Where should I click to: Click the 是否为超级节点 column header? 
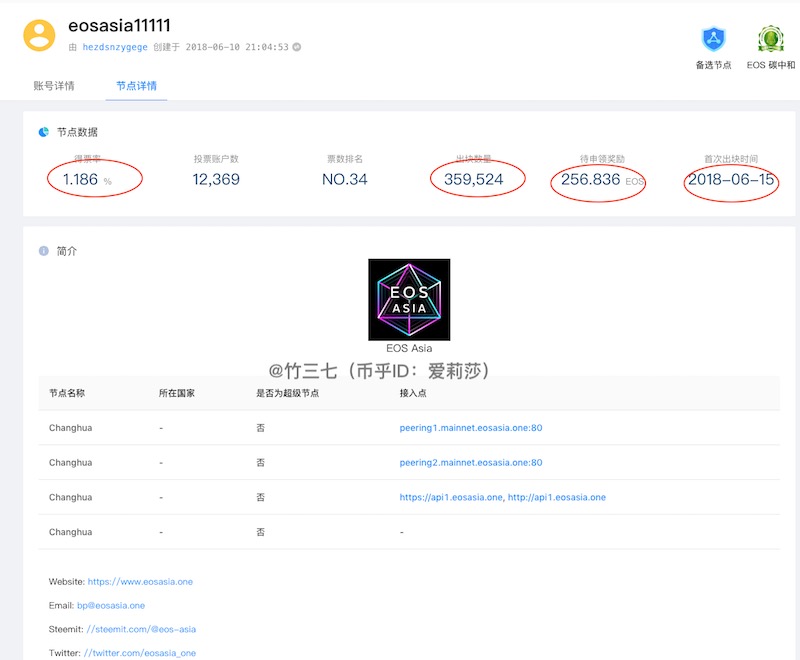287,393
